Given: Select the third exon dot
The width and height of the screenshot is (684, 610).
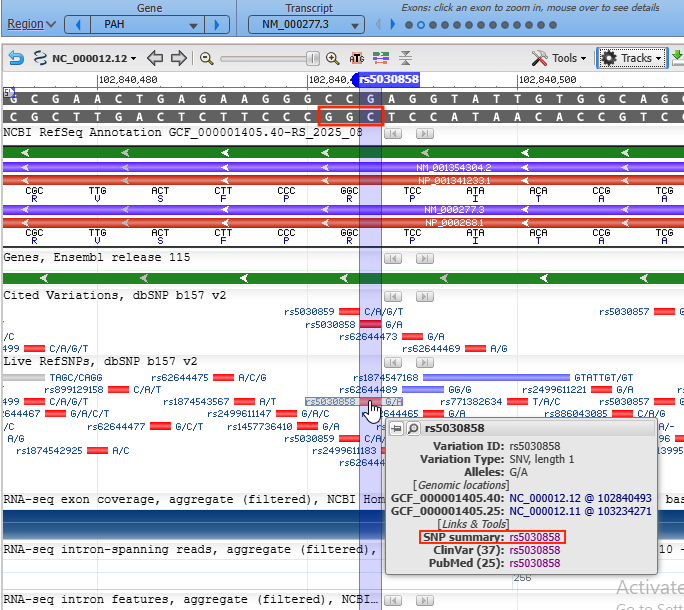Looking at the screenshot, I should click(x=433, y=25).
